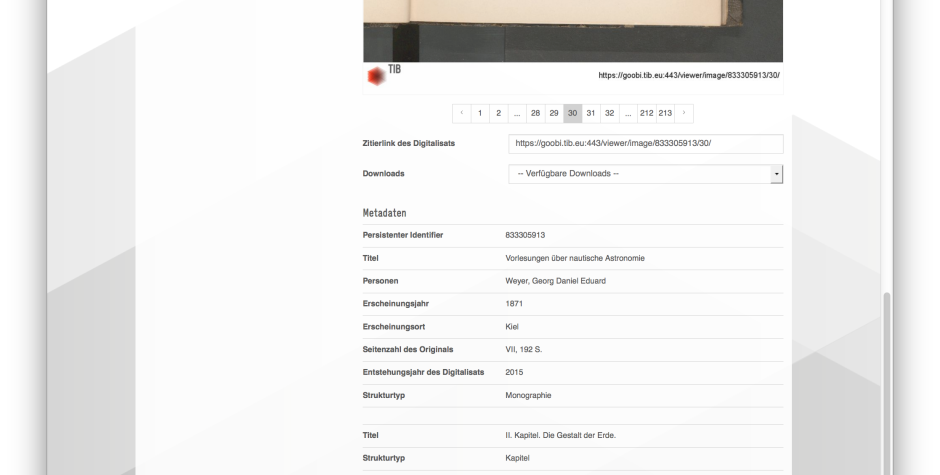Click Erscheinungsort value Kiel
The image size is (940, 475).
[512, 327]
